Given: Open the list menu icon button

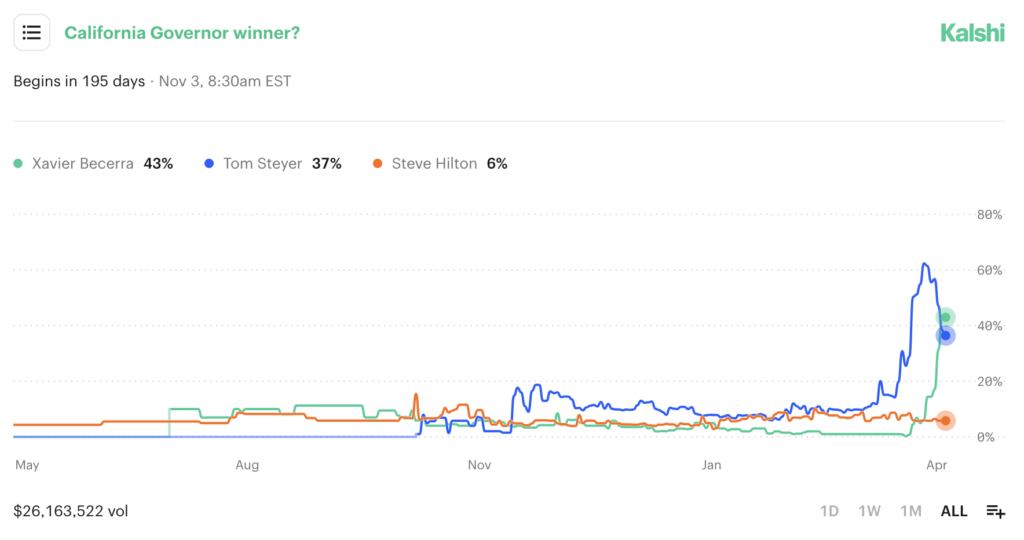Looking at the screenshot, I should tap(31, 33).
